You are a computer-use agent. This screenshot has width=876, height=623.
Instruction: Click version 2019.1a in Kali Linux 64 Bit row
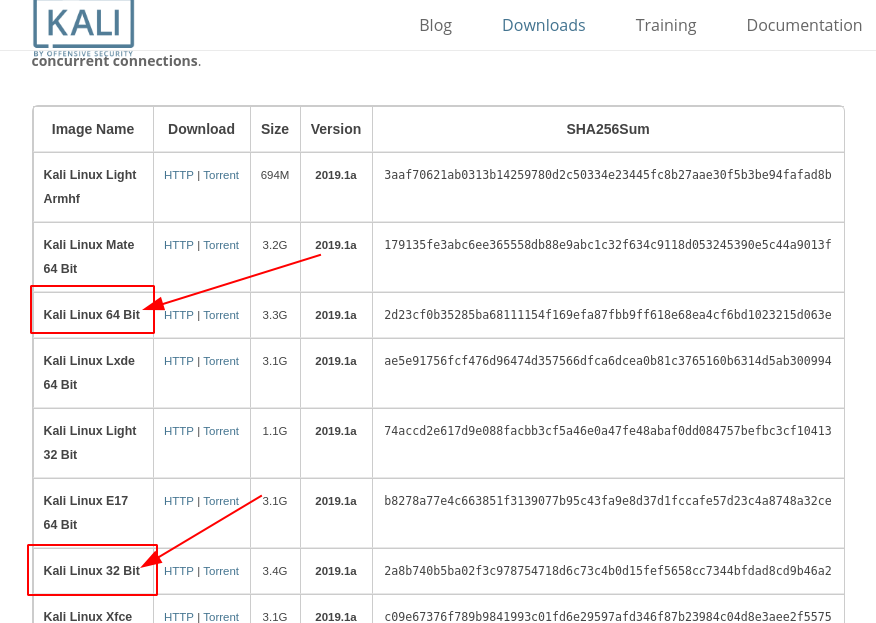[336, 315]
